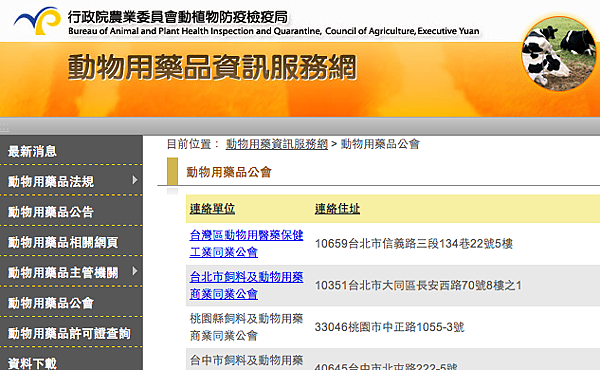600x370 pixels.
Task: Follow the 動物用藥資訊服務網 breadcrumb link
Action: (x=277, y=144)
